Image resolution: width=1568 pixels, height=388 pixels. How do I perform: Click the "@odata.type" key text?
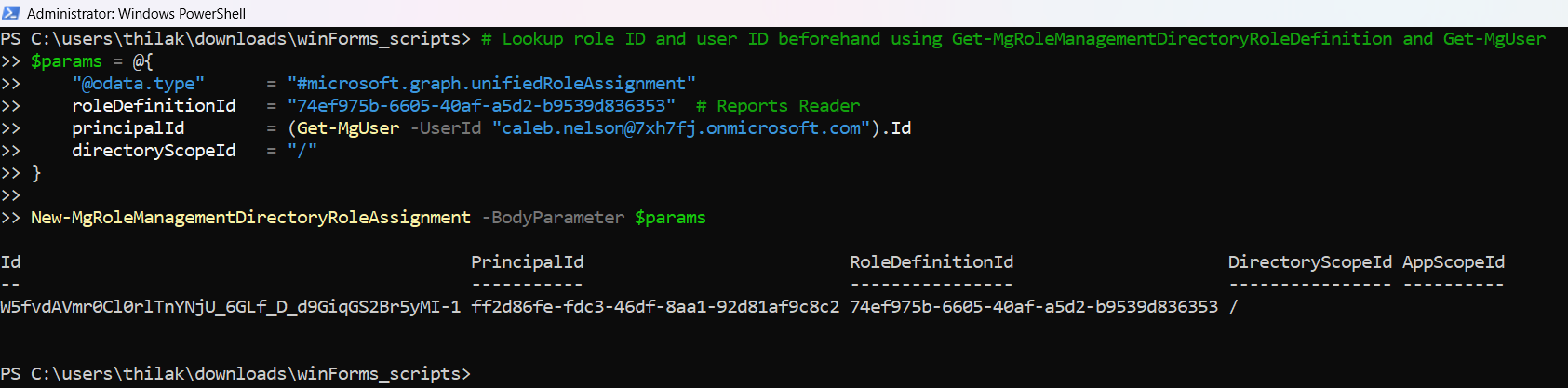pos(139,83)
